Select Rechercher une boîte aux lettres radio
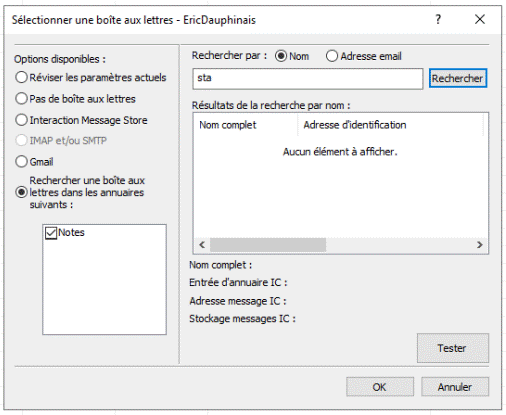The image size is (506, 415). point(21,192)
